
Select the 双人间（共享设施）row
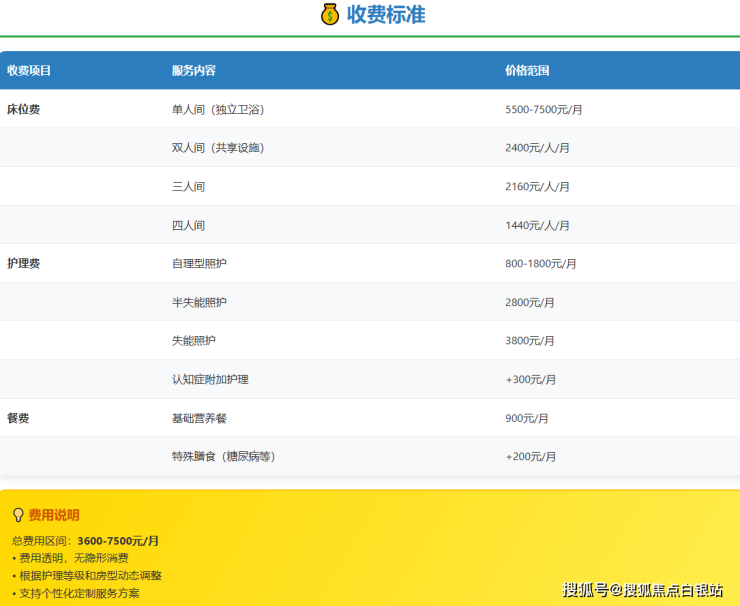coord(218,148)
